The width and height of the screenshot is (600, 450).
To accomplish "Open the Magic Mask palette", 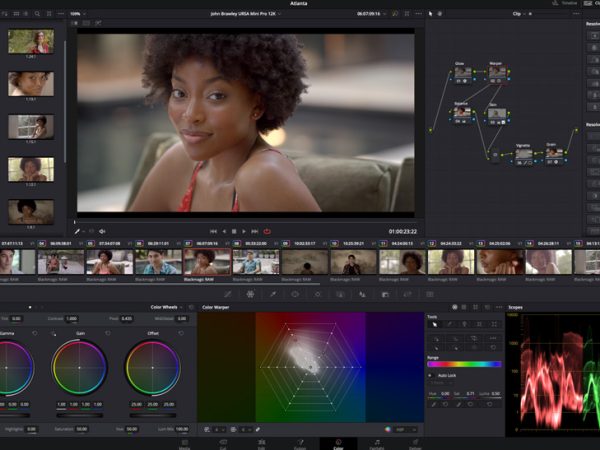I will [340, 294].
